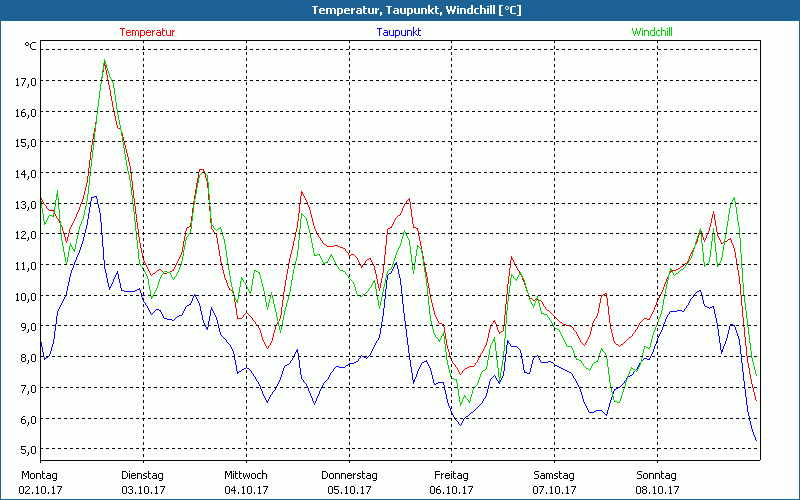Click the 16,0 y-axis value

coord(25,112)
